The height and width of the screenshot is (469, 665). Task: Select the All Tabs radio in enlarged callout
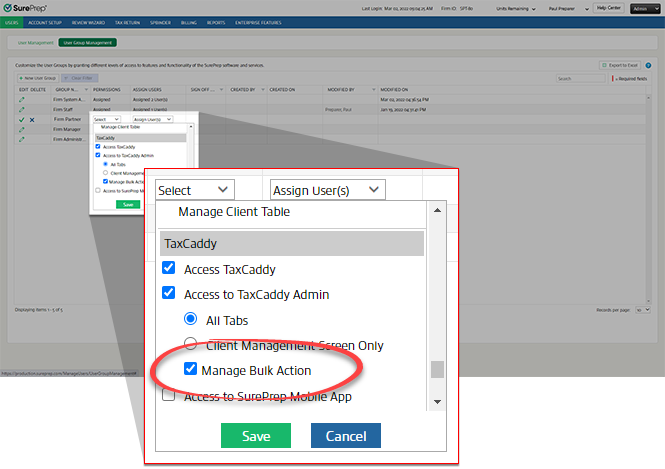coord(190,318)
